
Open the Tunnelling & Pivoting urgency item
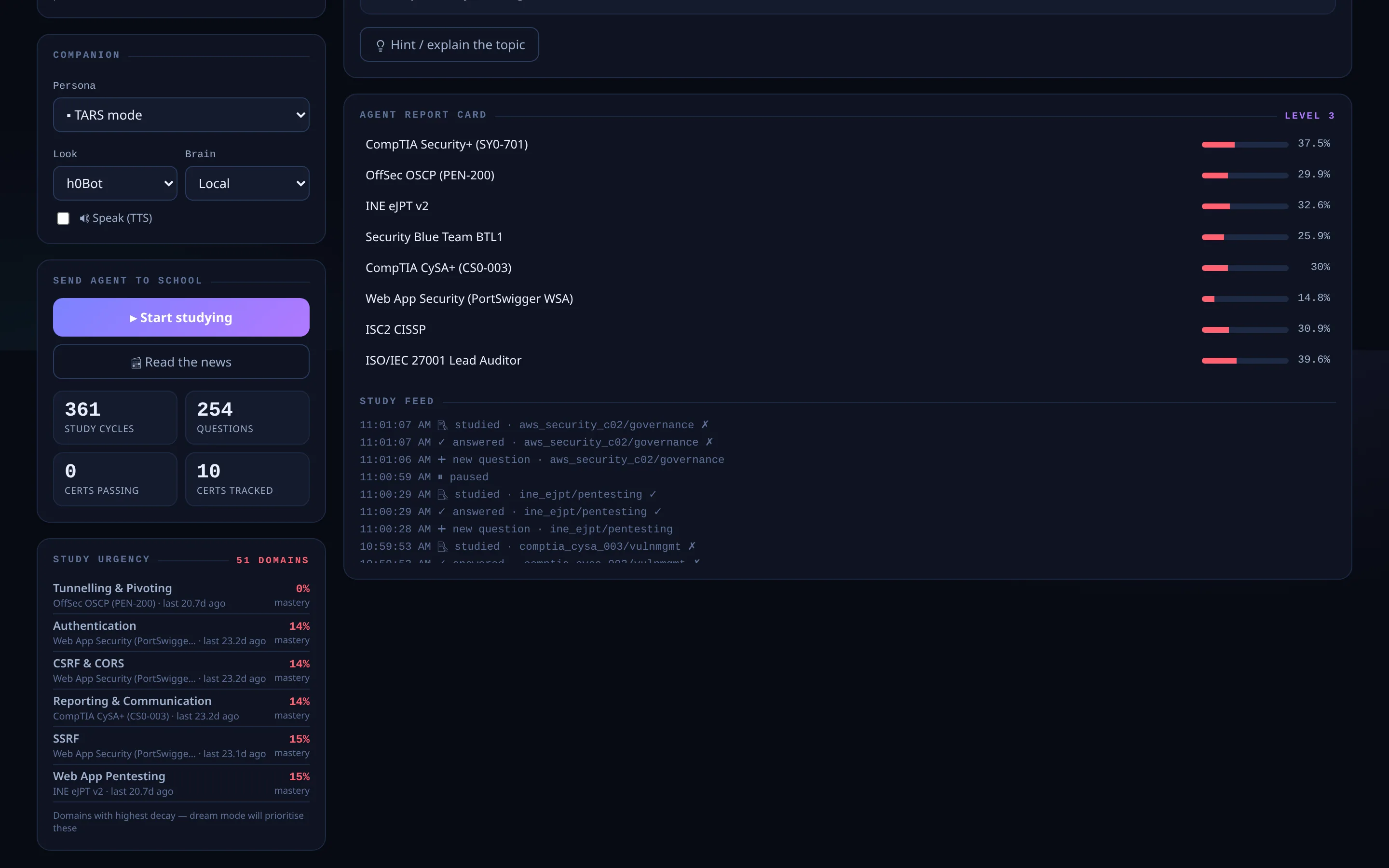click(181, 595)
